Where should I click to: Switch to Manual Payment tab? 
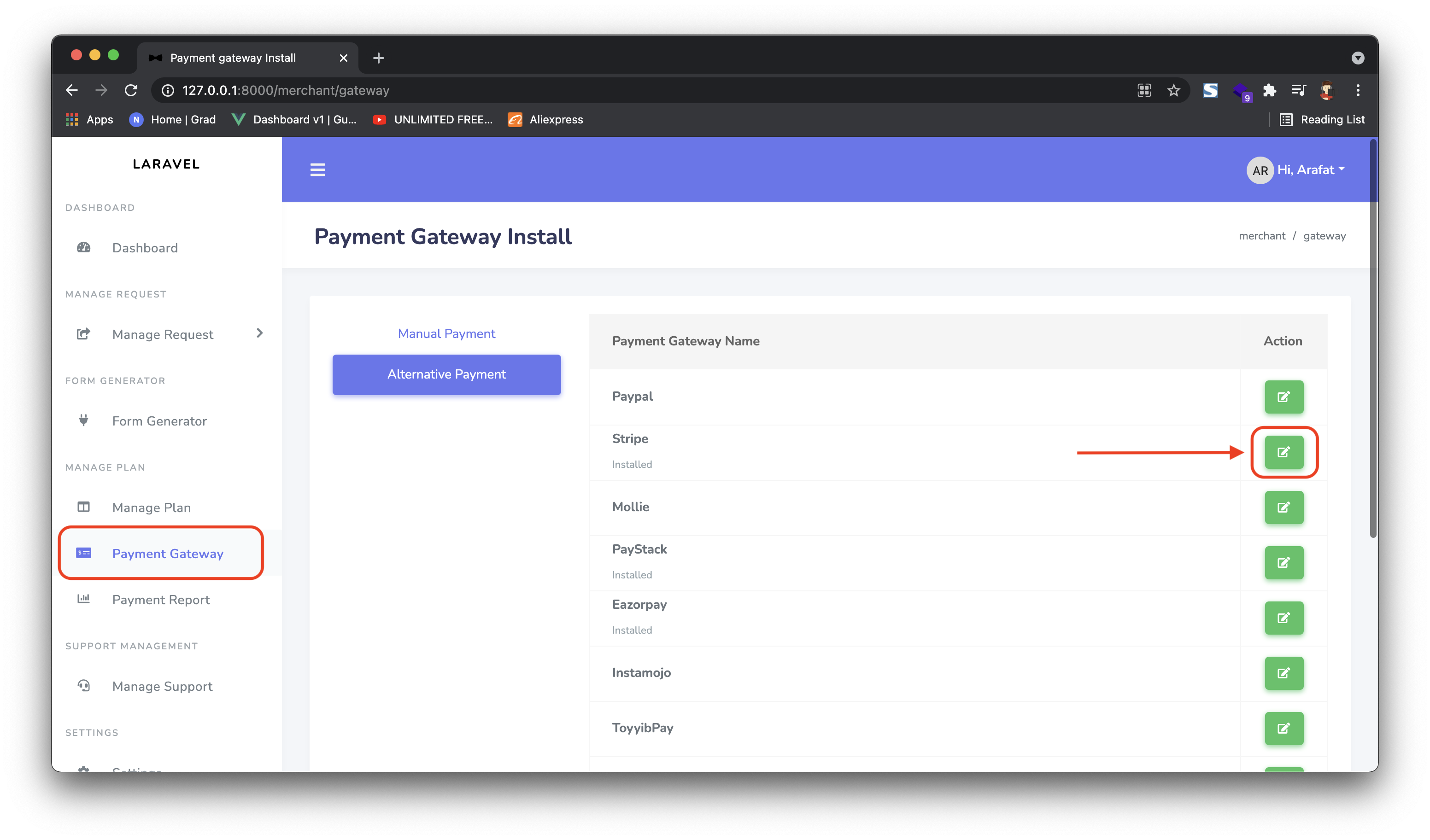[x=446, y=333]
